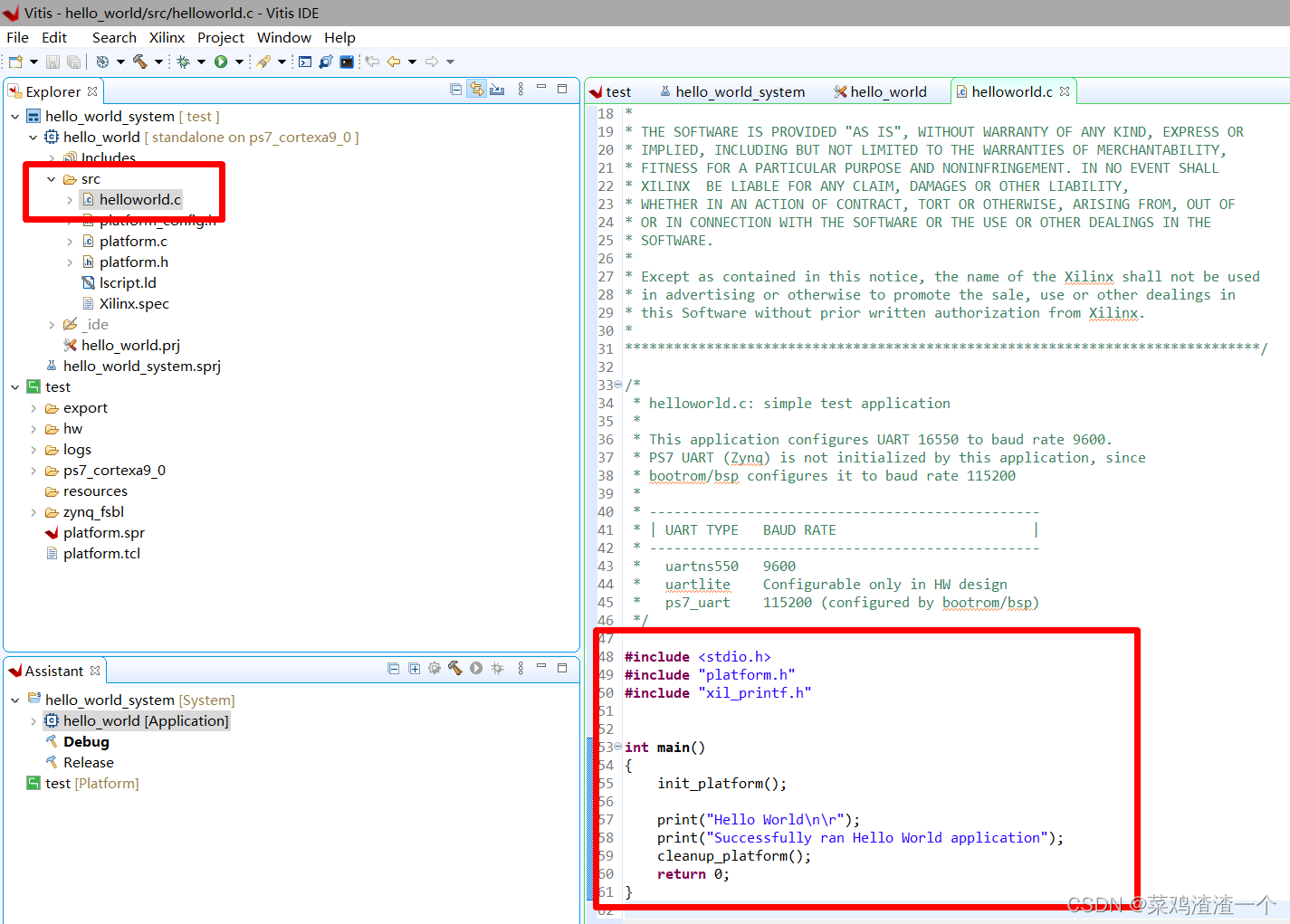Click the Save toolbar icon
Image resolution: width=1290 pixels, height=924 pixels.
click(53, 62)
